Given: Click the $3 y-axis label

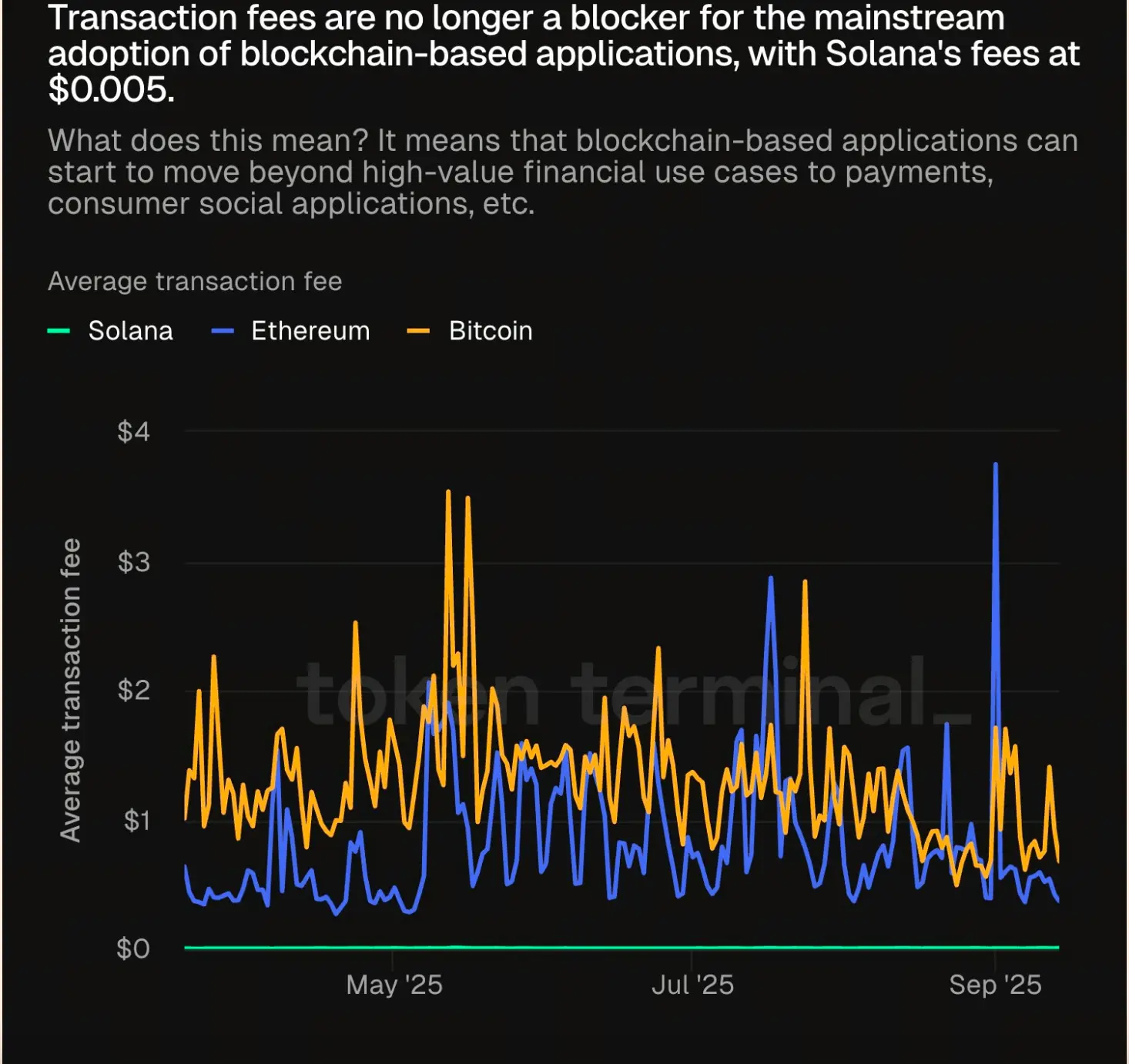Looking at the screenshot, I should point(133,562).
